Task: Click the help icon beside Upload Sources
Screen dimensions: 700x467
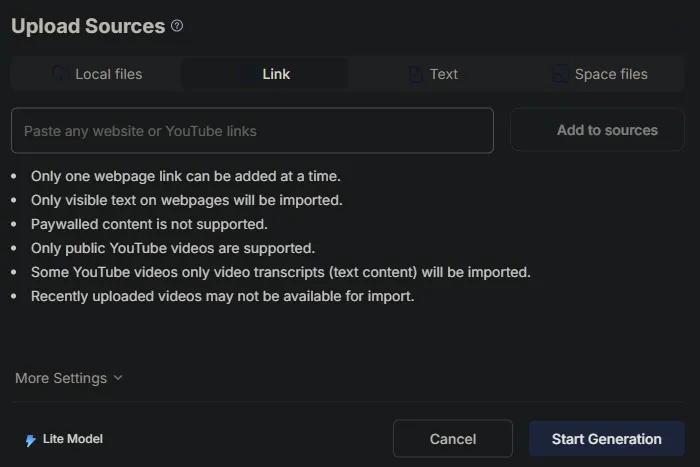Action: (x=177, y=27)
